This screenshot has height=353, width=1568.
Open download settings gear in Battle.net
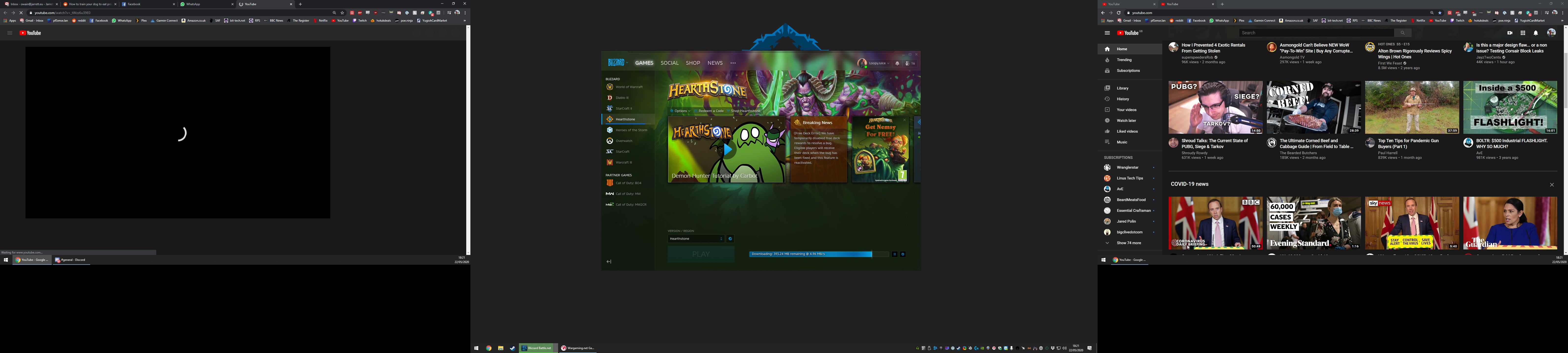[x=903, y=254]
